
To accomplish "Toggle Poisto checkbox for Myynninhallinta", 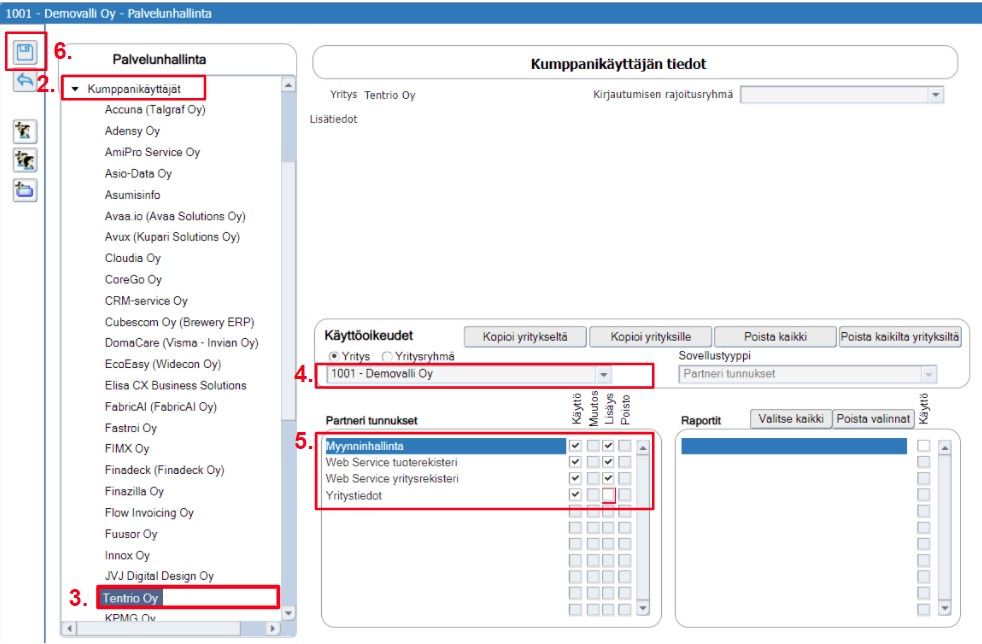I will pyautogui.click(x=624, y=445).
